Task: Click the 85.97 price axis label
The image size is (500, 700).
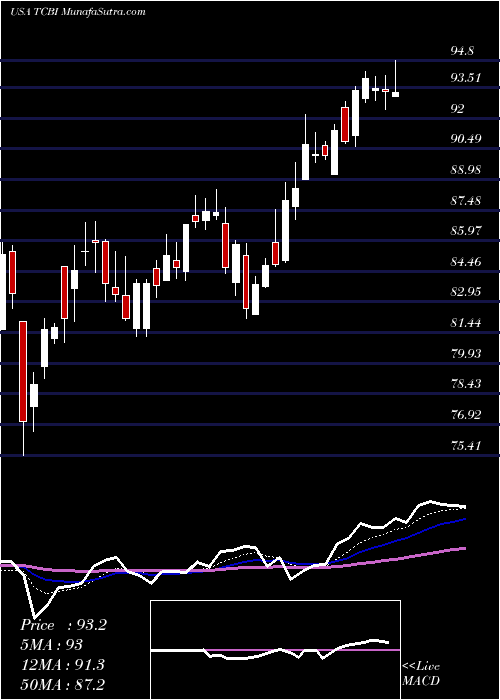Action: pos(465,231)
